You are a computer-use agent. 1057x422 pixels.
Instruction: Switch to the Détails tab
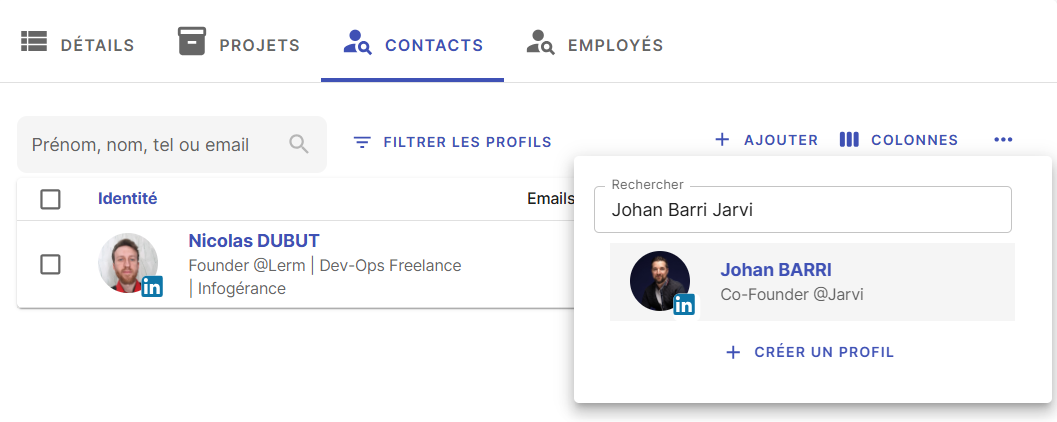coord(78,44)
